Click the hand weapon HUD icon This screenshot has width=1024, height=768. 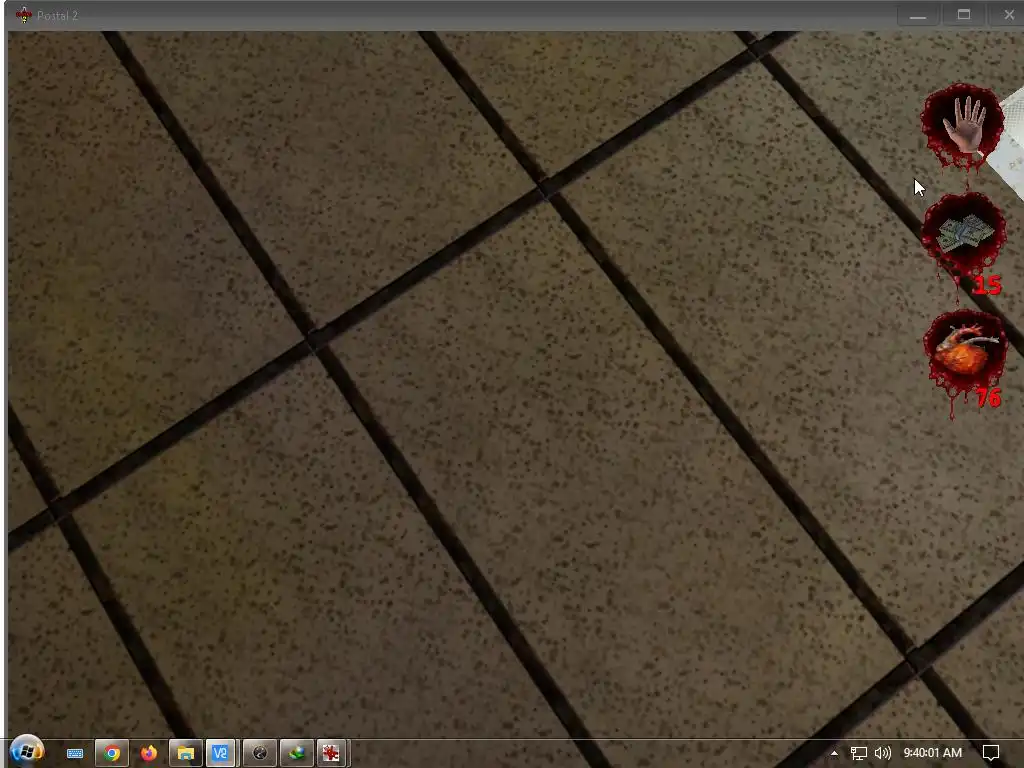(x=962, y=125)
